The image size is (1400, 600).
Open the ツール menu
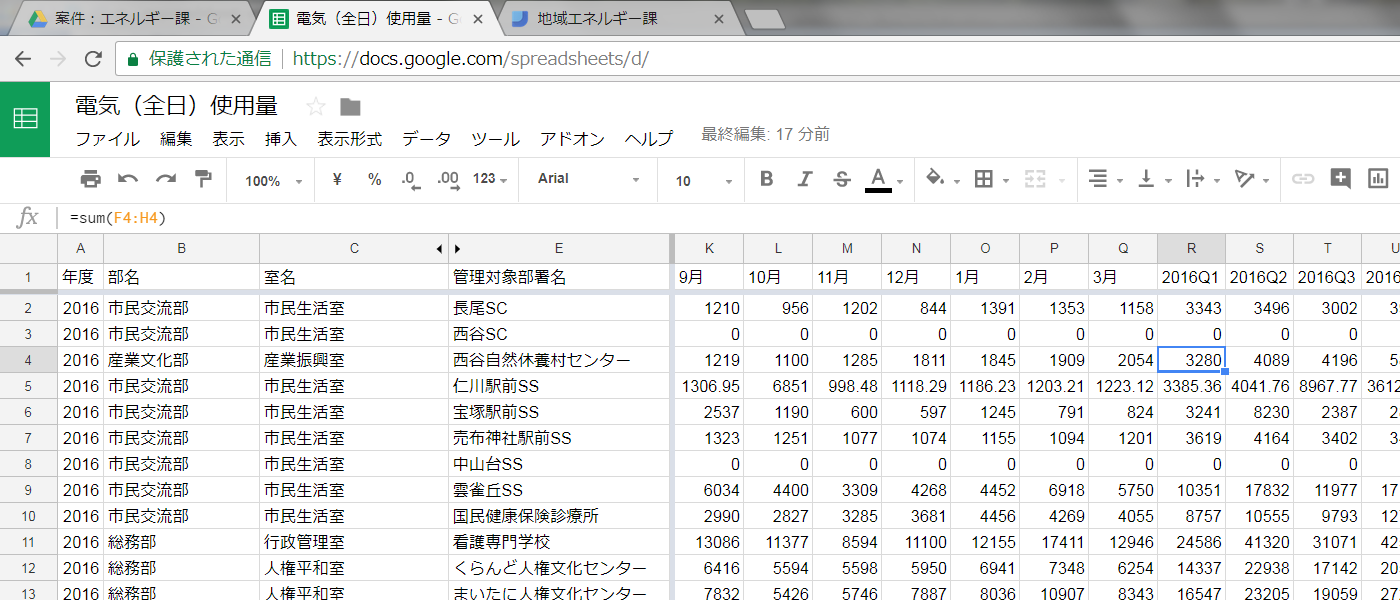pyautogui.click(x=496, y=139)
